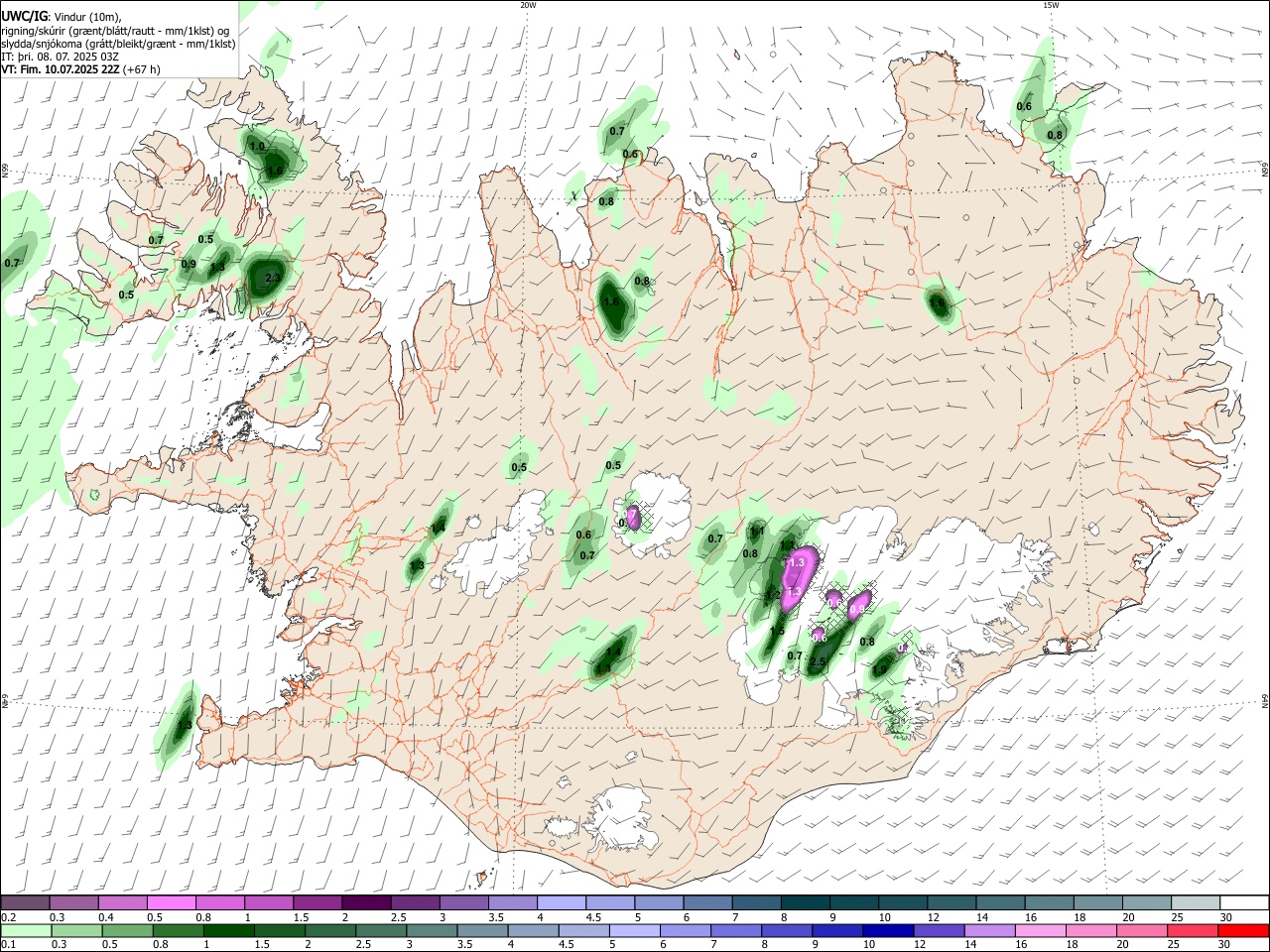The width and height of the screenshot is (1270, 952).
Task: Click the 4–4.5 light lavender snow swatch
Action: (x=561, y=903)
